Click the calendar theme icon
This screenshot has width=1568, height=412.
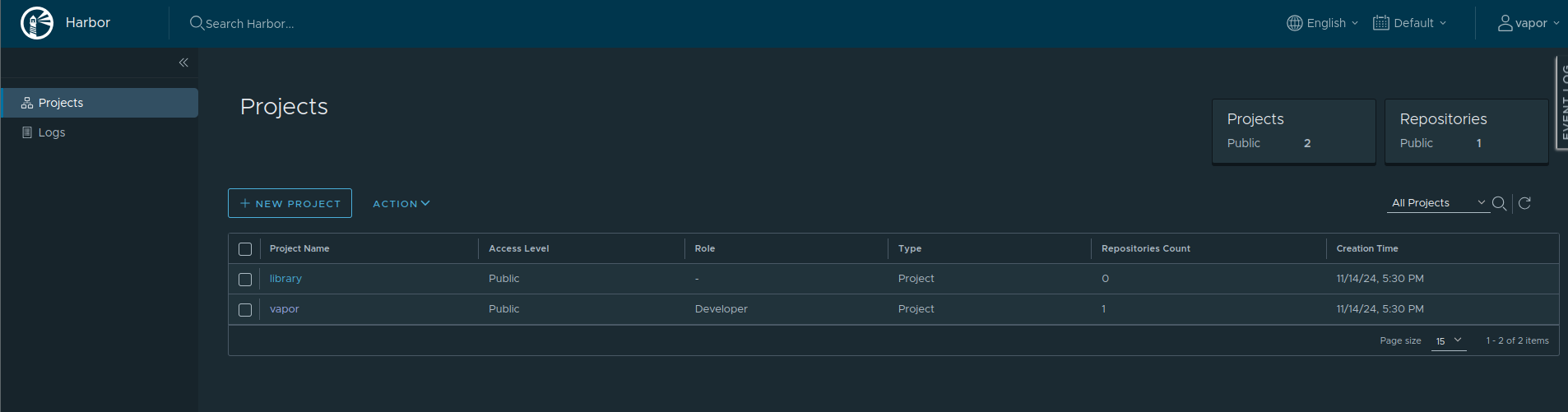pyautogui.click(x=1381, y=23)
